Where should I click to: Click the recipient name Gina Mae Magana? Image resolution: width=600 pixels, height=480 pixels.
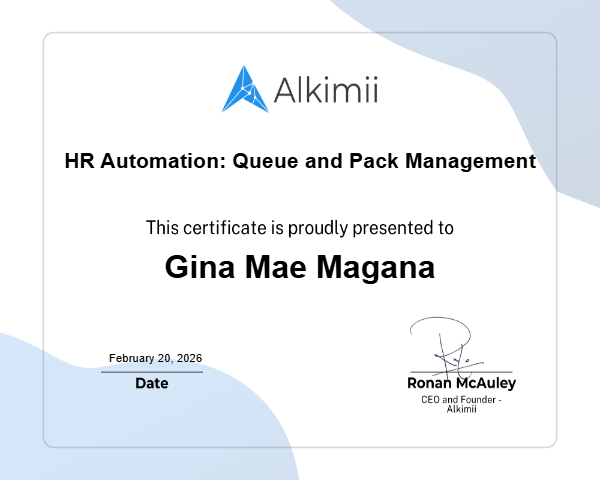coord(300,268)
